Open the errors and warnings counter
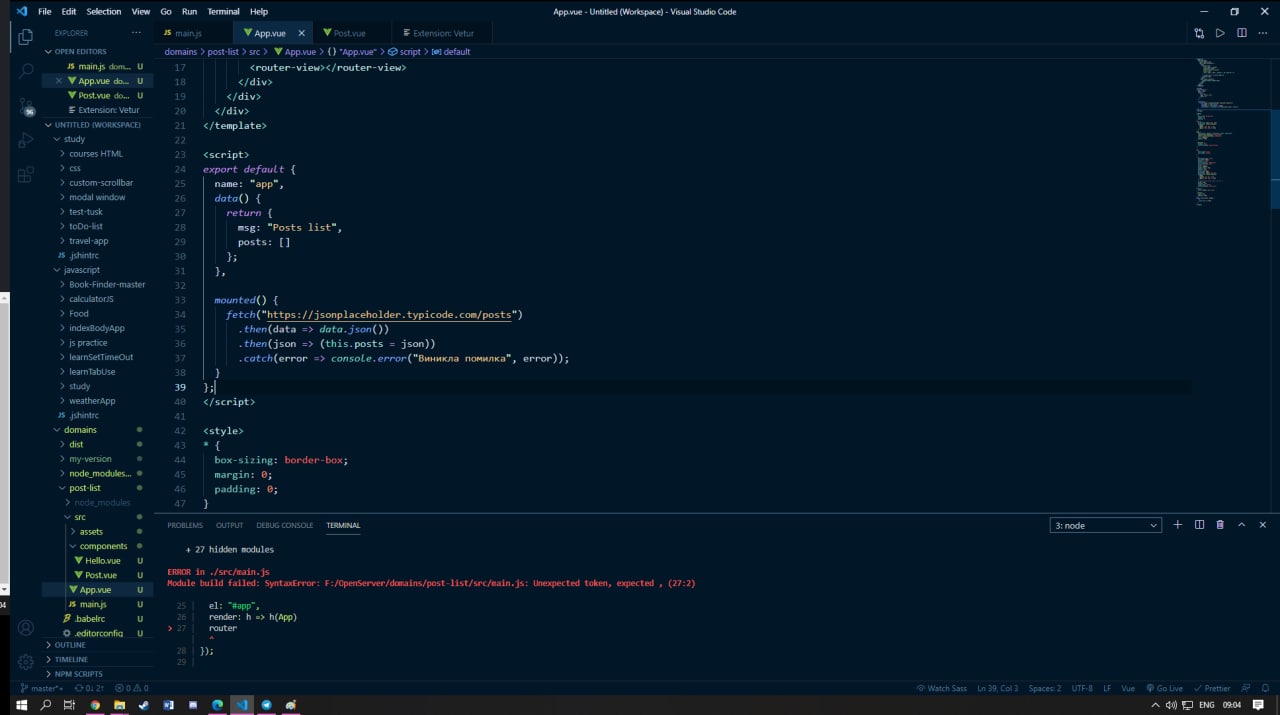The width and height of the screenshot is (1280, 715). 132,688
